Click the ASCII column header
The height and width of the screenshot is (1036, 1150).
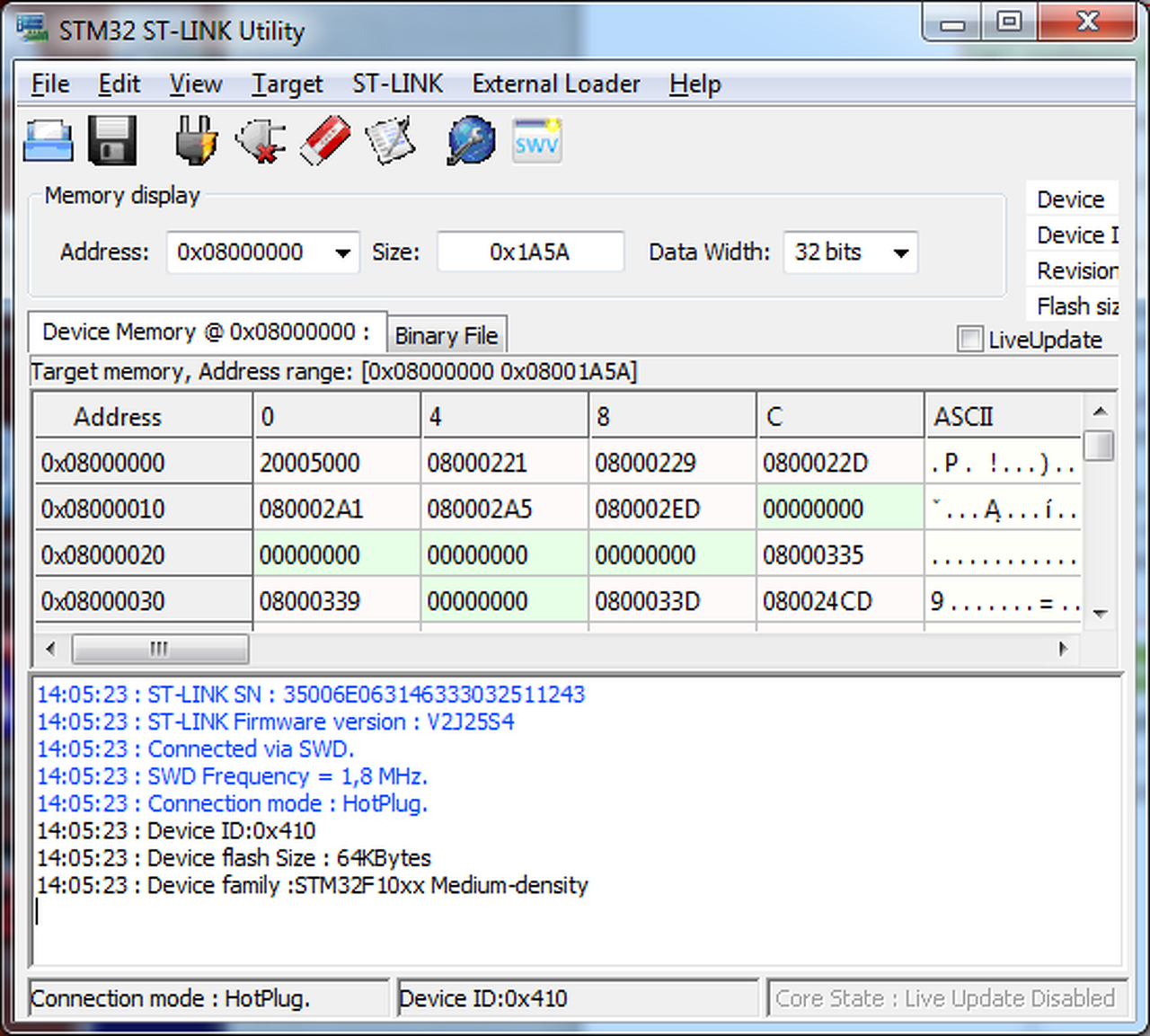click(x=1004, y=417)
